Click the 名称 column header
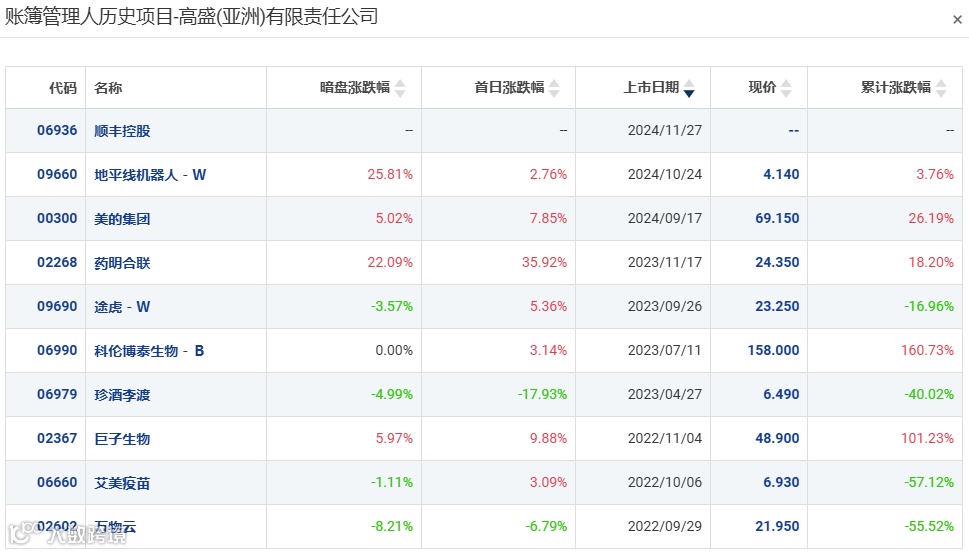 pos(108,88)
